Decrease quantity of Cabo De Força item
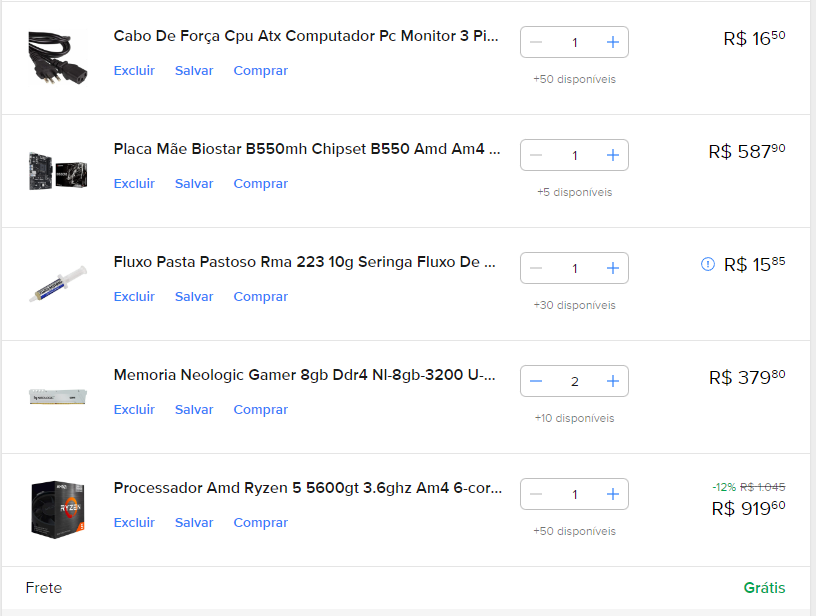Image resolution: width=816 pixels, height=616 pixels. tap(536, 42)
